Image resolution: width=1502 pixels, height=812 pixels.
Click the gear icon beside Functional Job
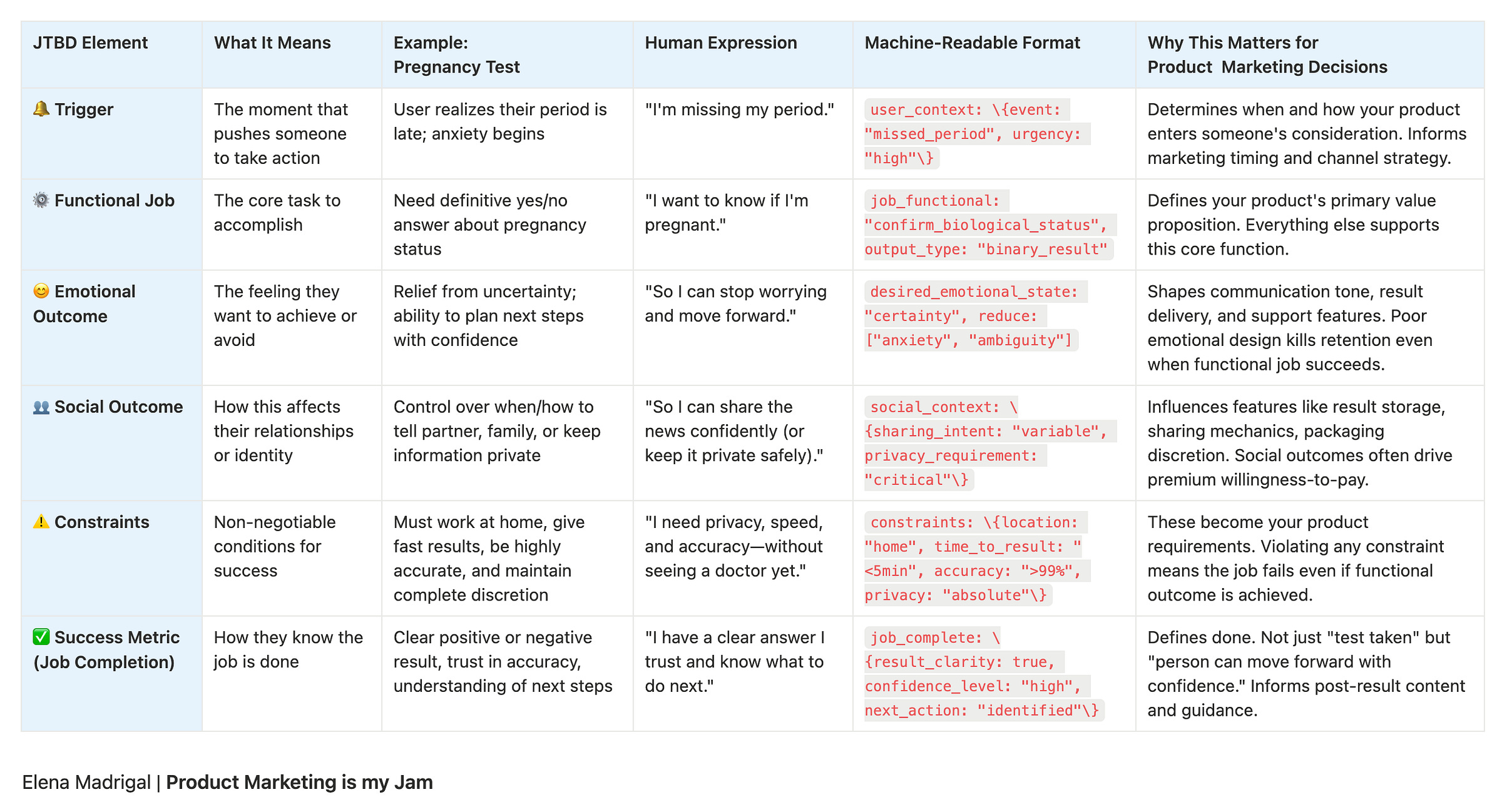(41, 201)
